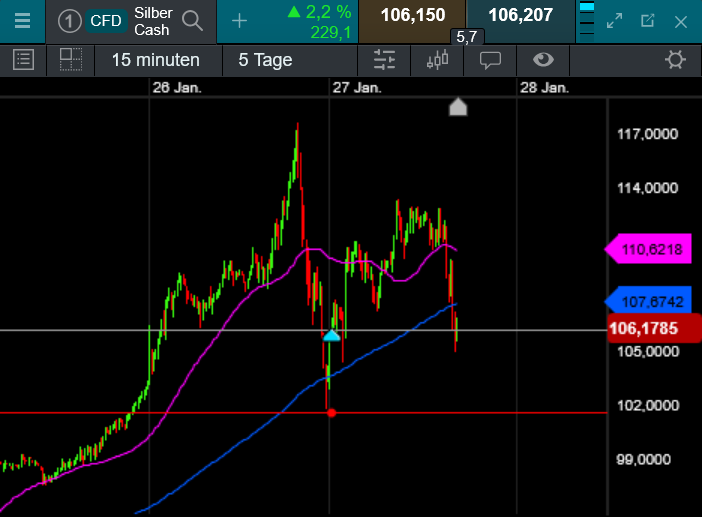
Task: Select the link group number 1 circle
Action: [69, 20]
